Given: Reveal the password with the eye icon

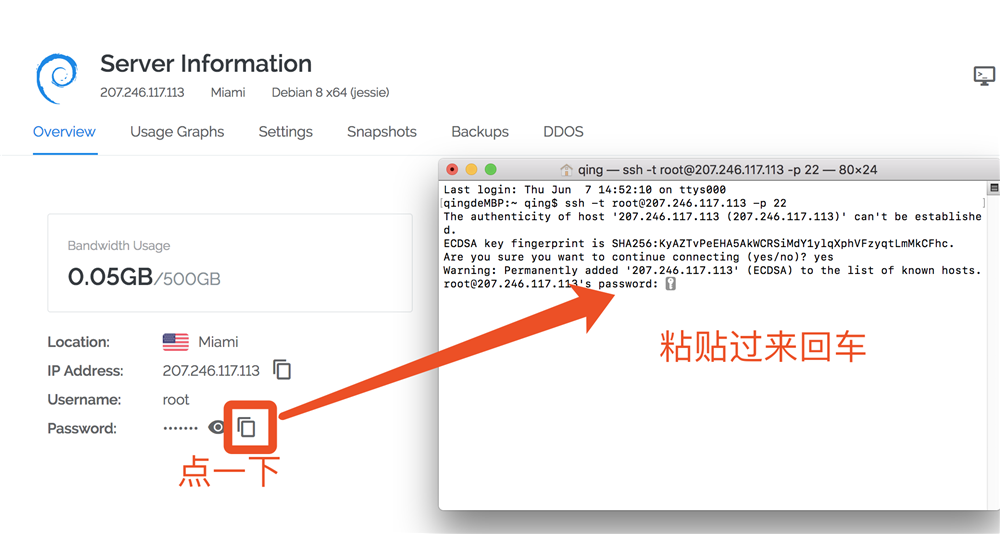Looking at the screenshot, I should pyautogui.click(x=217, y=427).
